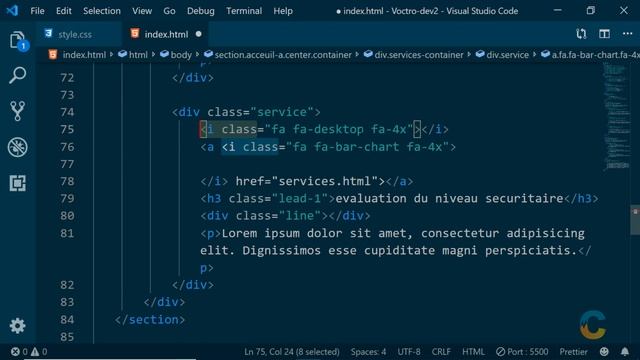
Task: Click "fa fa-bar-chart fa-4x" on line 76
Action: click(367, 147)
